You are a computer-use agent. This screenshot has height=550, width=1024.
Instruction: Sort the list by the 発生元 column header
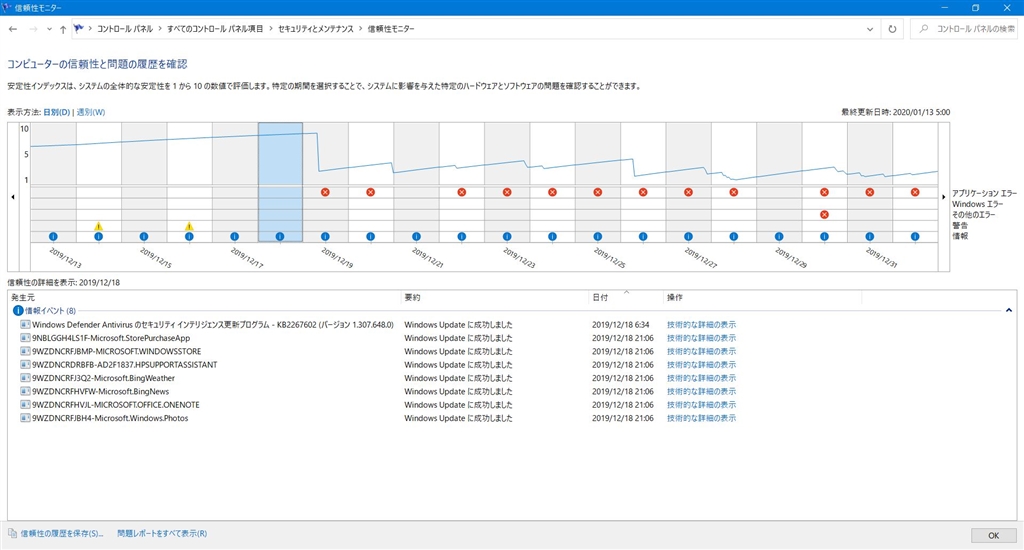(204, 297)
